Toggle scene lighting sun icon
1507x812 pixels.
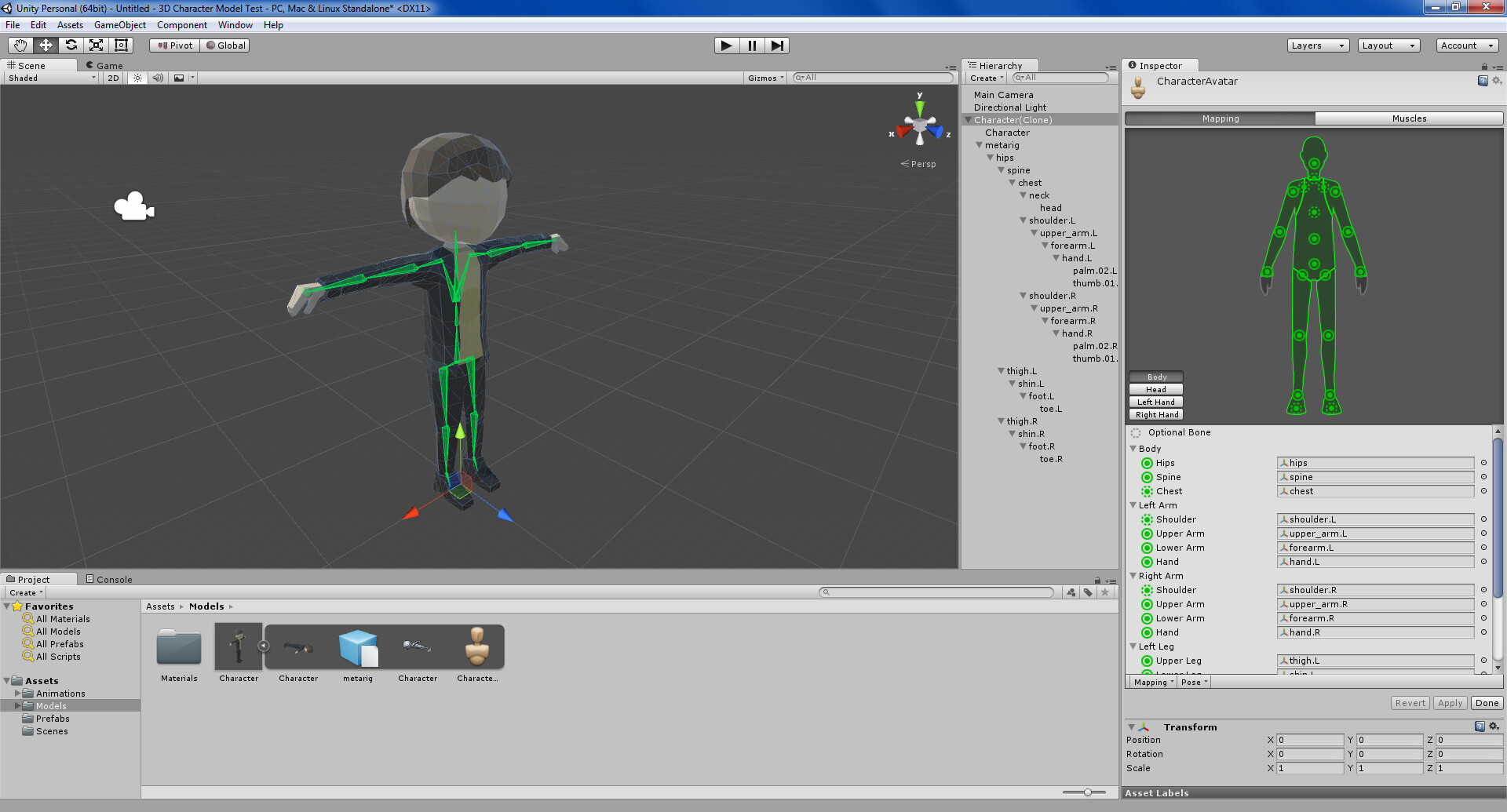(x=138, y=78)
